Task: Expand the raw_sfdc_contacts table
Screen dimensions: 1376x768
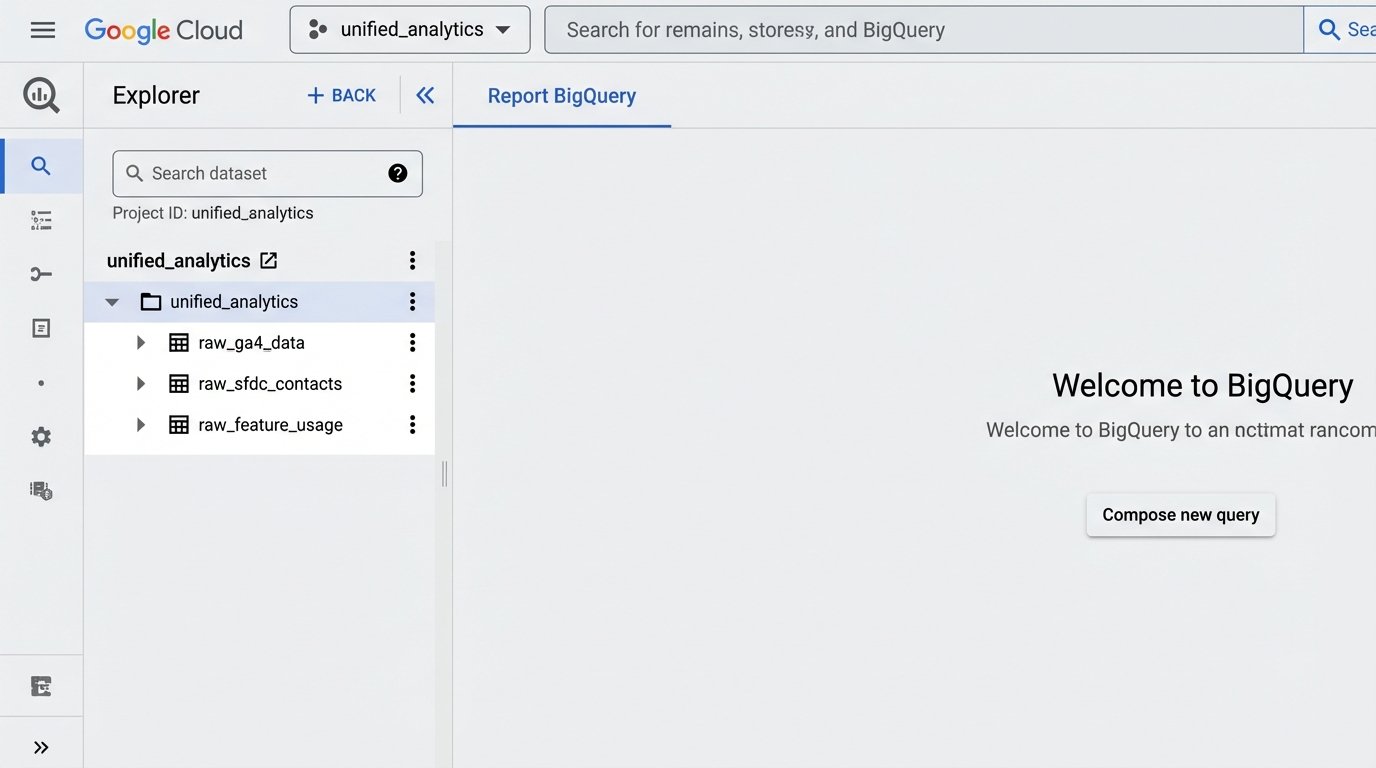Action: tap(140, 383)
